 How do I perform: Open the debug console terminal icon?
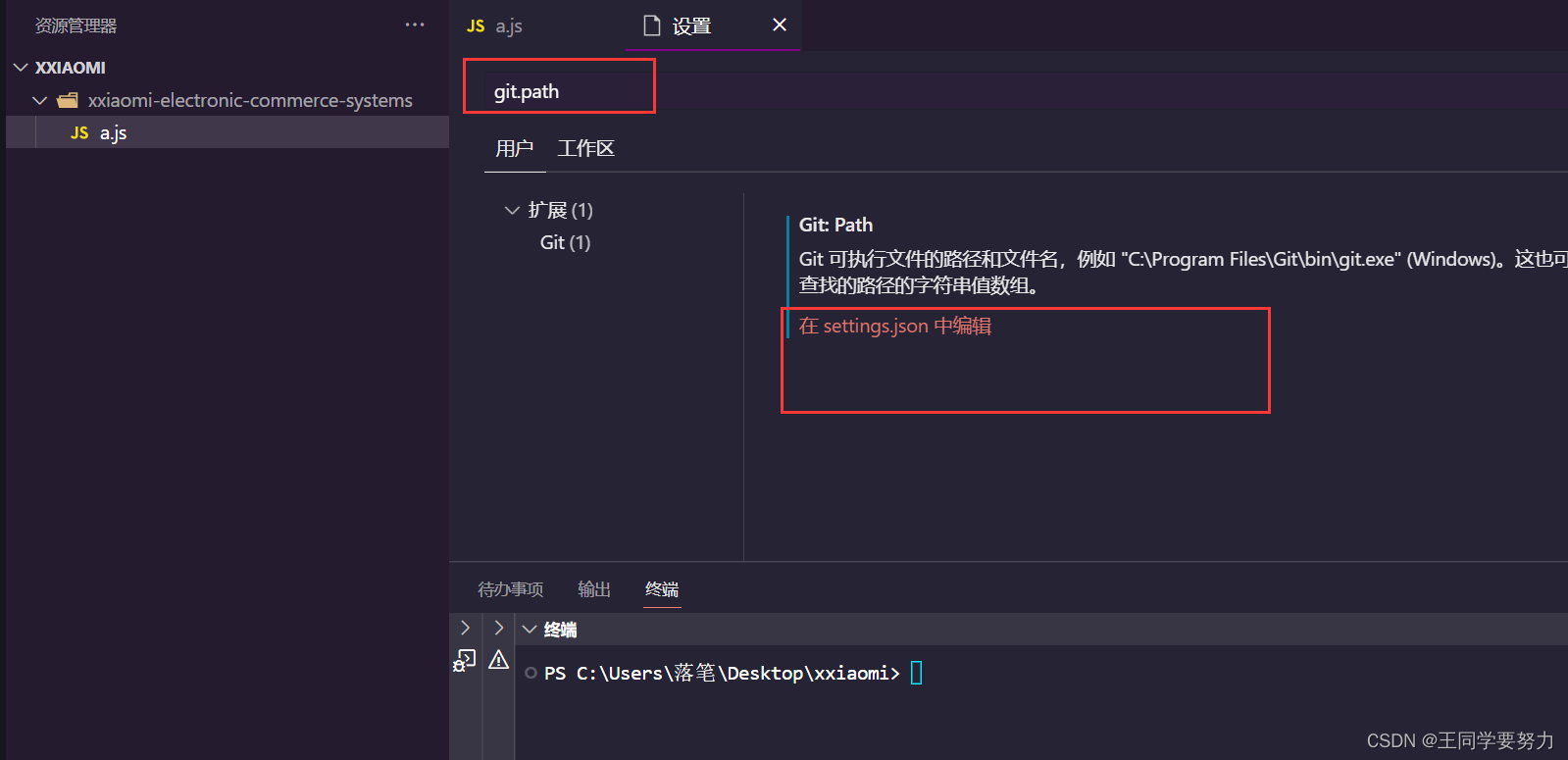pyautogui.click(x=465, y=660)
